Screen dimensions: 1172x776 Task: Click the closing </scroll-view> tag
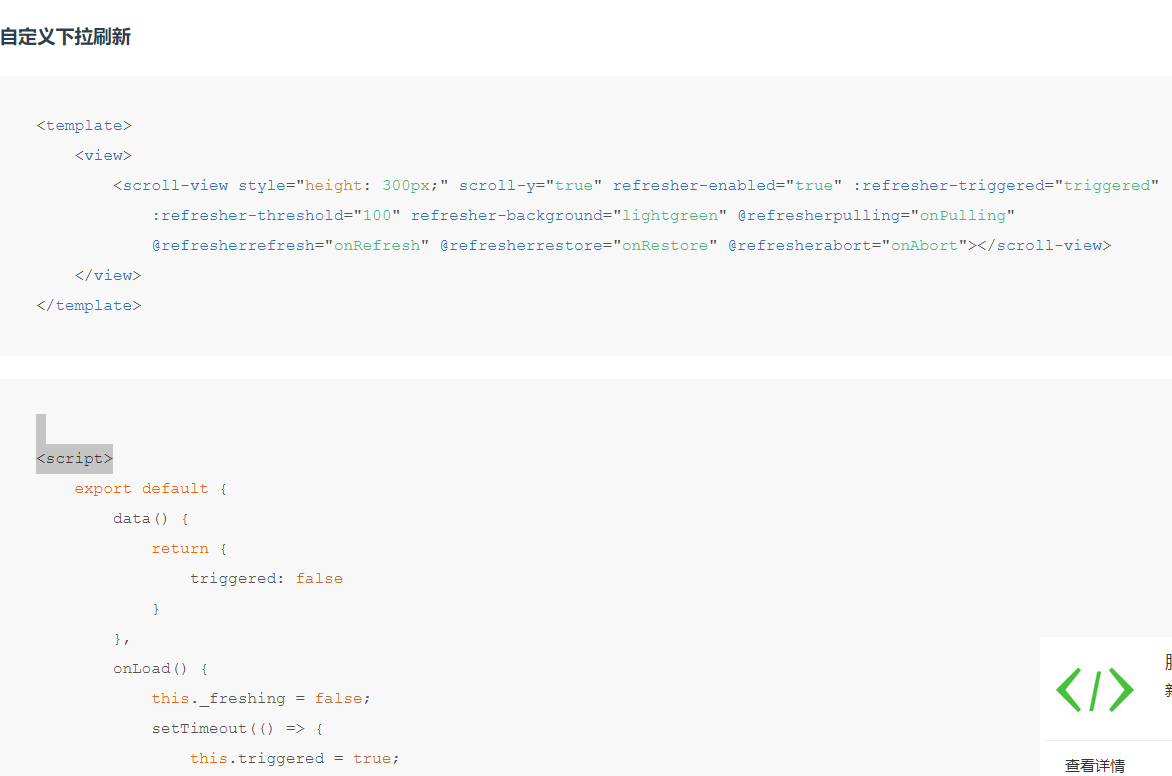1043,246
